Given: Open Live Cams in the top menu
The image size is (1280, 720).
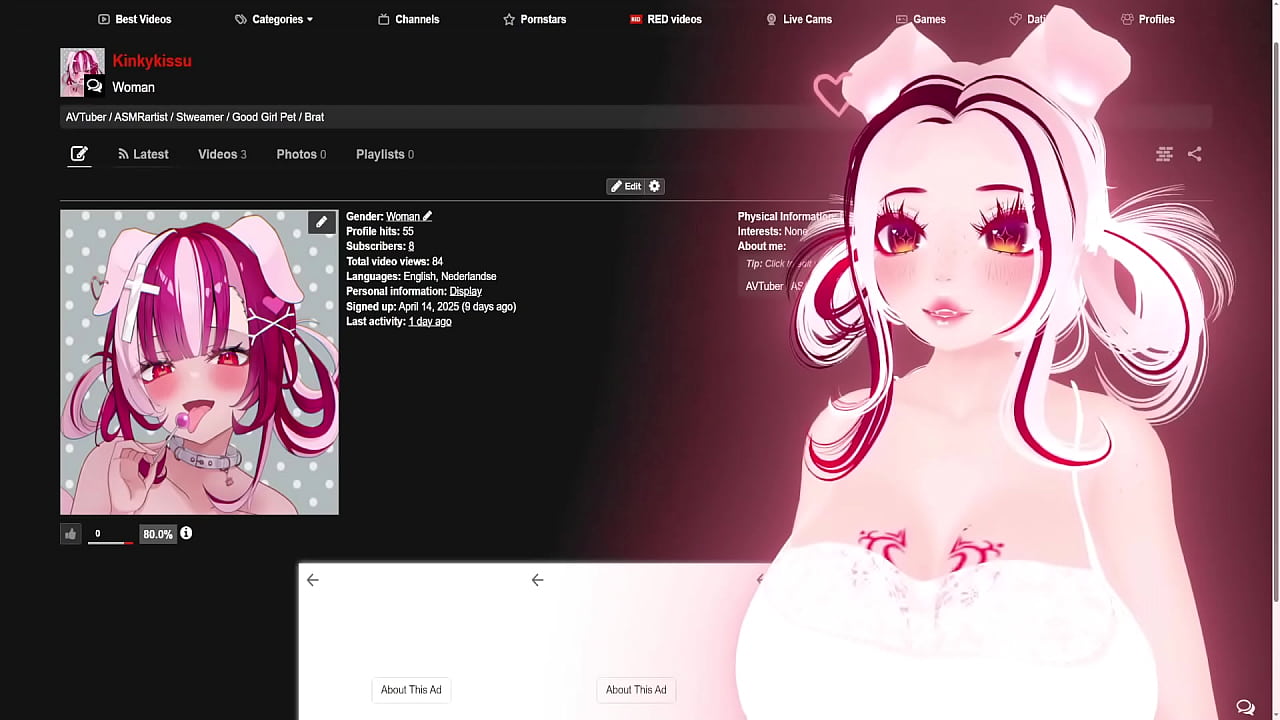Looking at the screenshot, I should (798, 19).
